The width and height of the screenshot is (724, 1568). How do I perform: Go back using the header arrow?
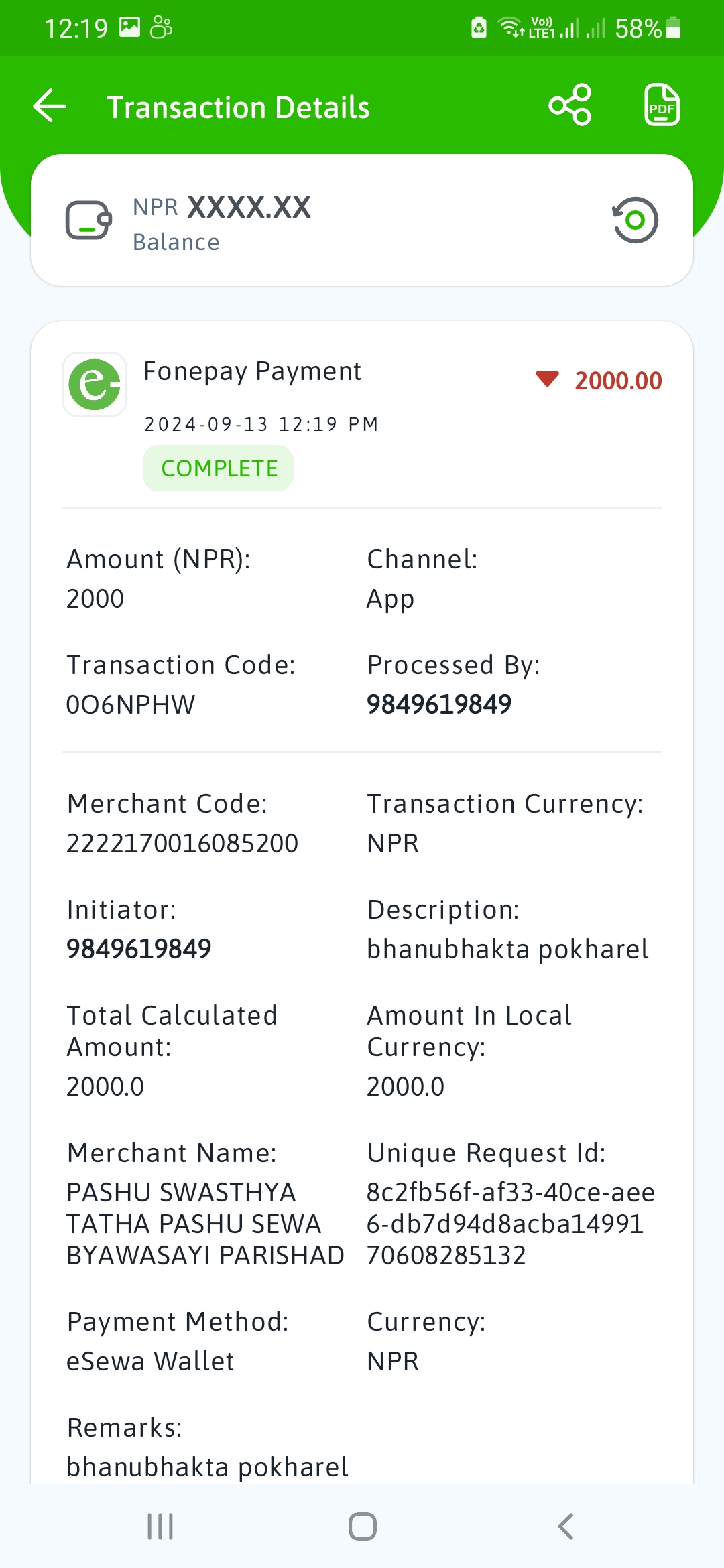[50, 106]
